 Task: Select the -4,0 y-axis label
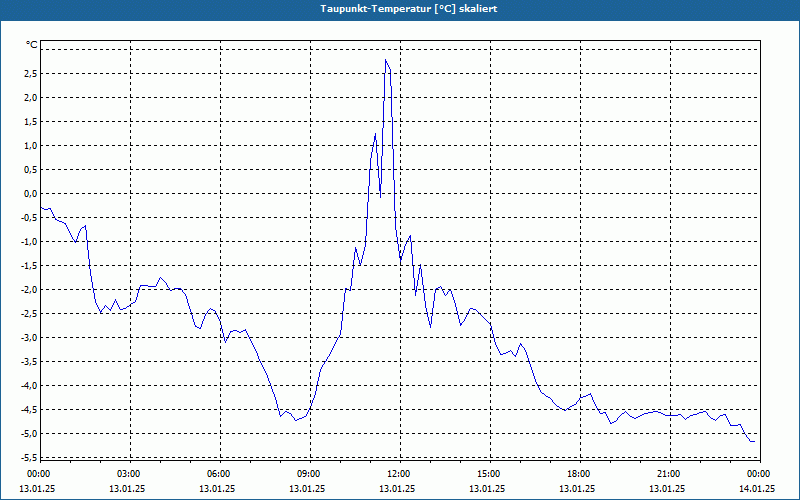click(x=29, y=385)
